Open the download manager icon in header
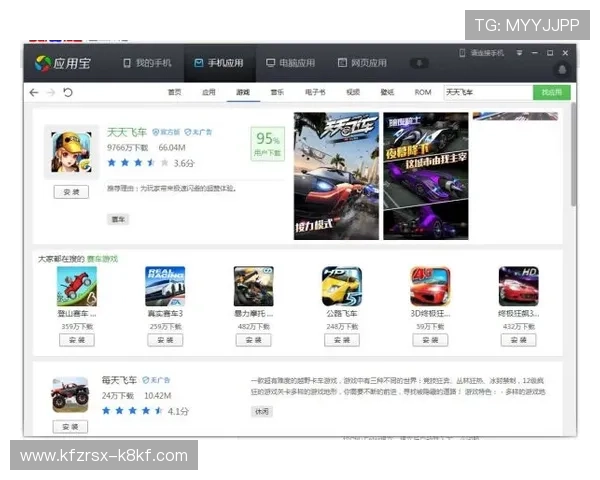This screenshot has width=600, height=480. point(419,63)
